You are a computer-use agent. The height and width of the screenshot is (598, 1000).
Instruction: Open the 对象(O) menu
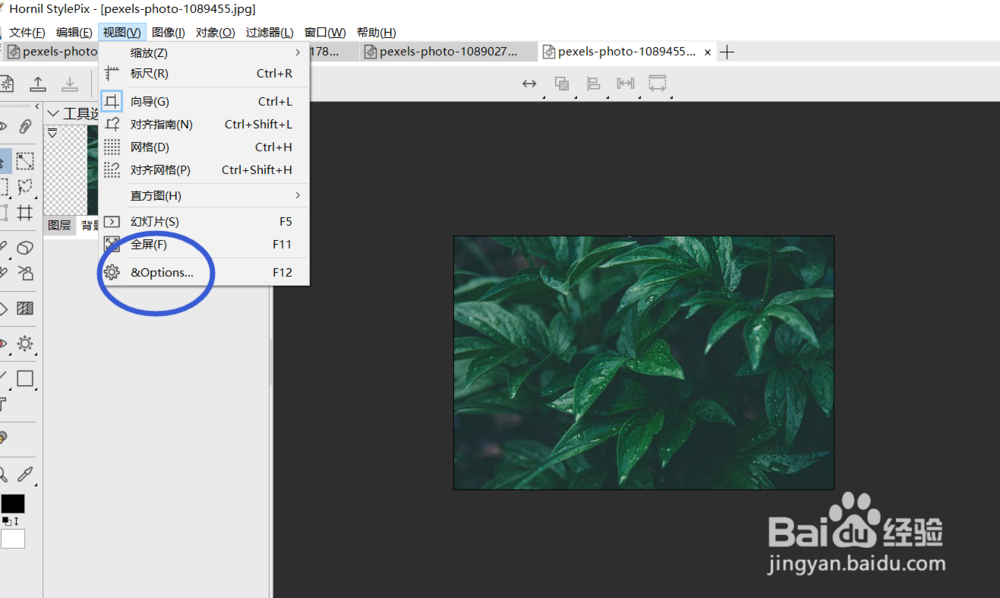(215, 32)
